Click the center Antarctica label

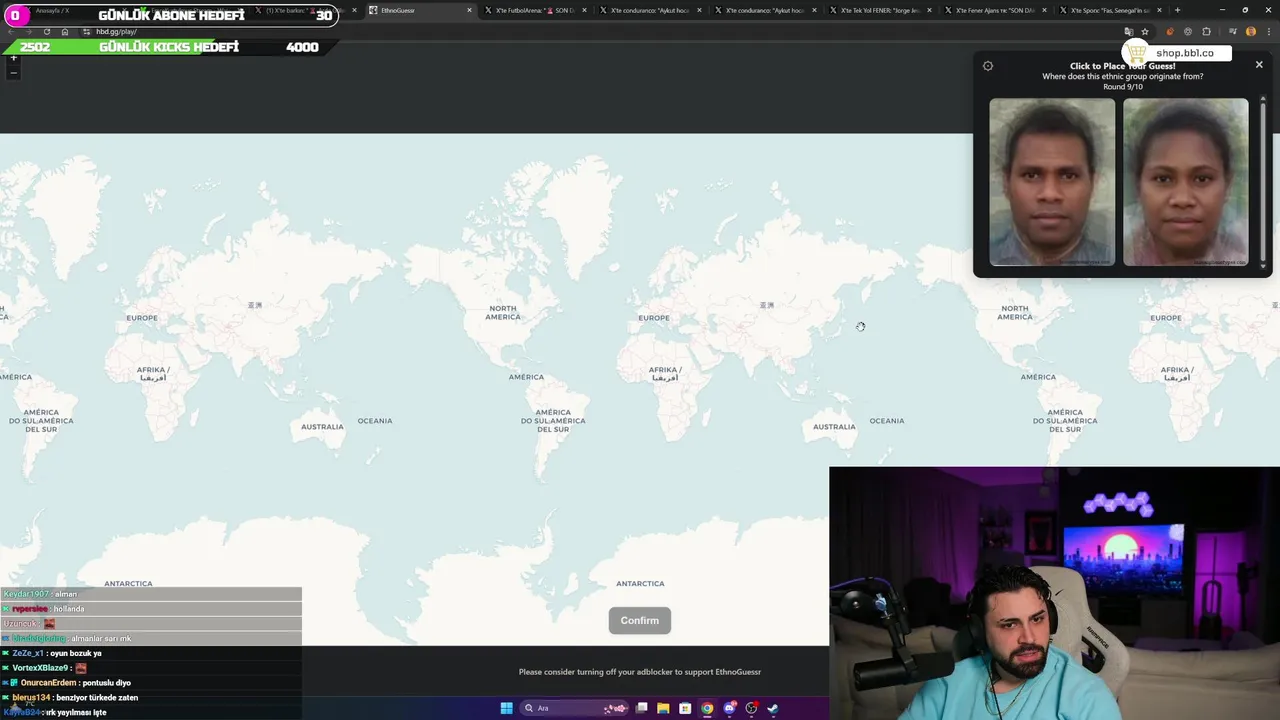pos(640,583)
